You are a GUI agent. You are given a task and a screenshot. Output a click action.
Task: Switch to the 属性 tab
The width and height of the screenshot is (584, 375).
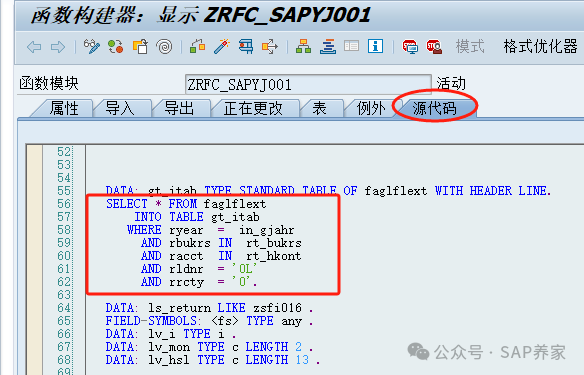coord(64,108)
